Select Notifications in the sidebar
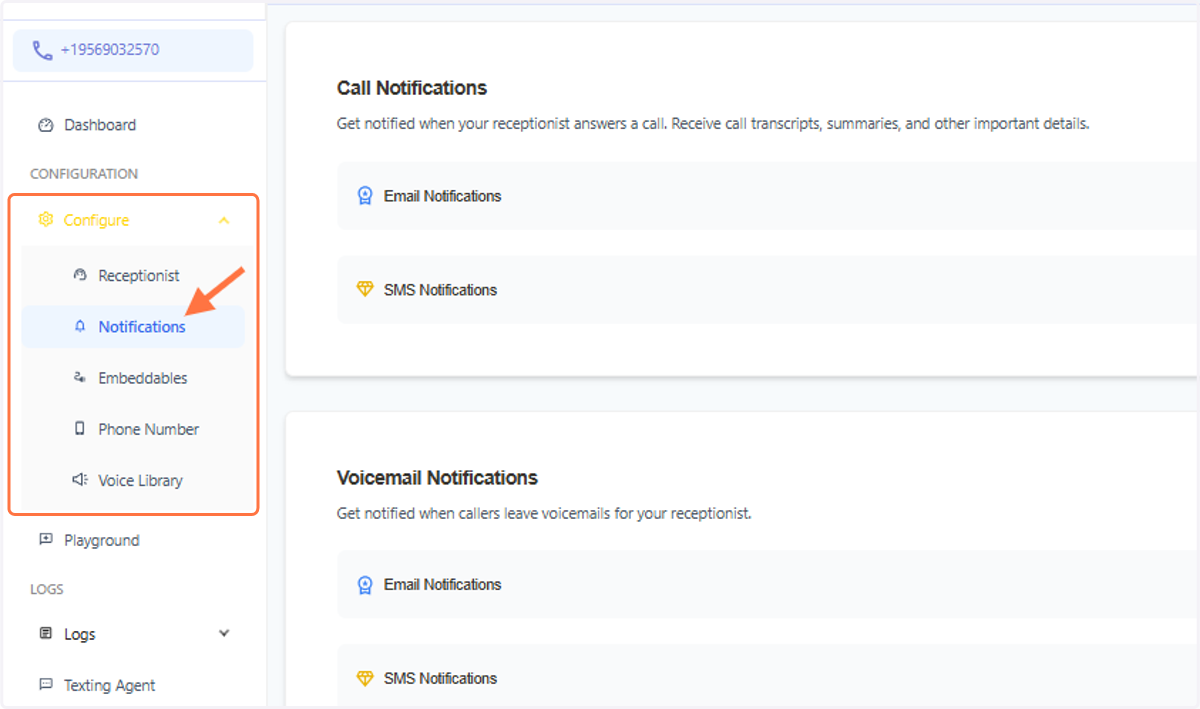Screen dimensions: 1200x709 pyautogui.click(x=133, y=326)
